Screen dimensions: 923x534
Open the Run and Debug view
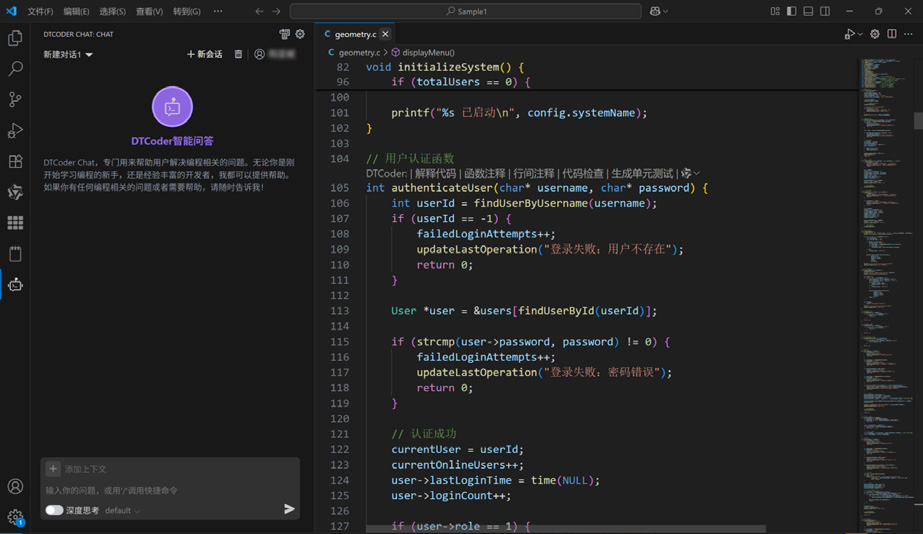15,131
